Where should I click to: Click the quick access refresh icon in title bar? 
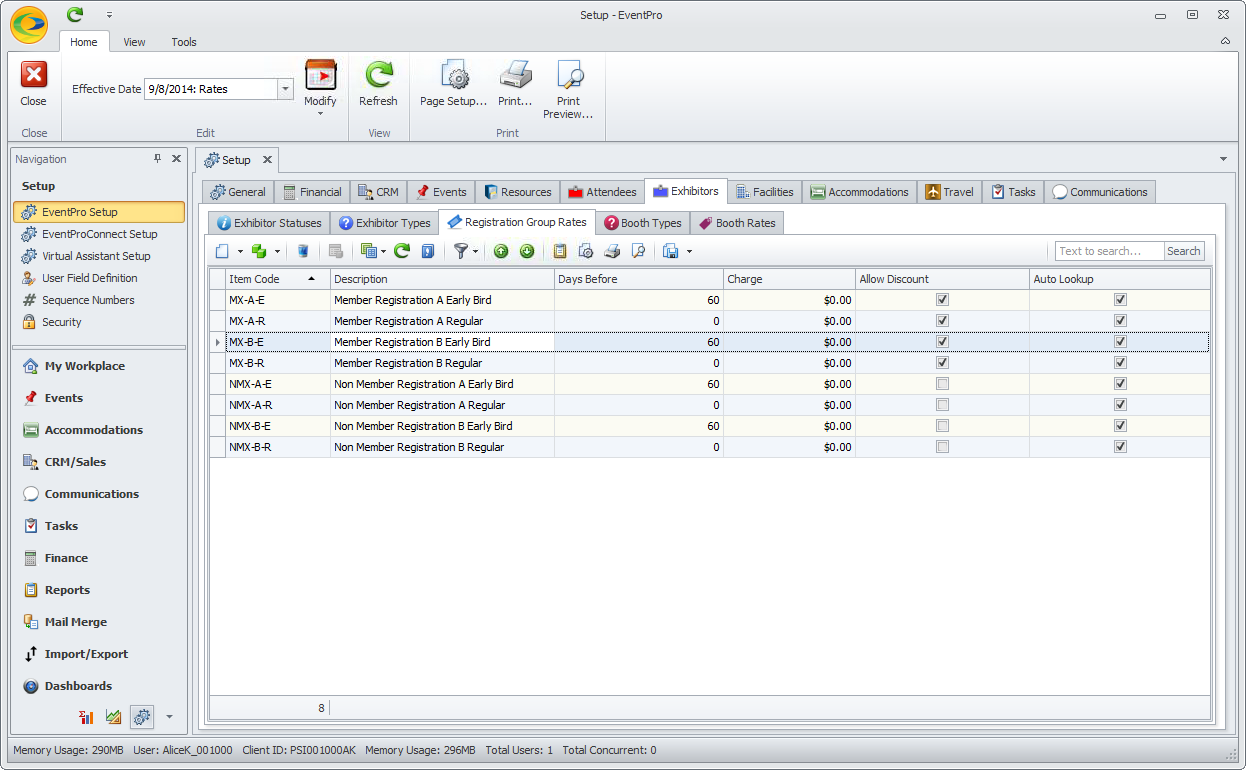click(x=75, y=15)
